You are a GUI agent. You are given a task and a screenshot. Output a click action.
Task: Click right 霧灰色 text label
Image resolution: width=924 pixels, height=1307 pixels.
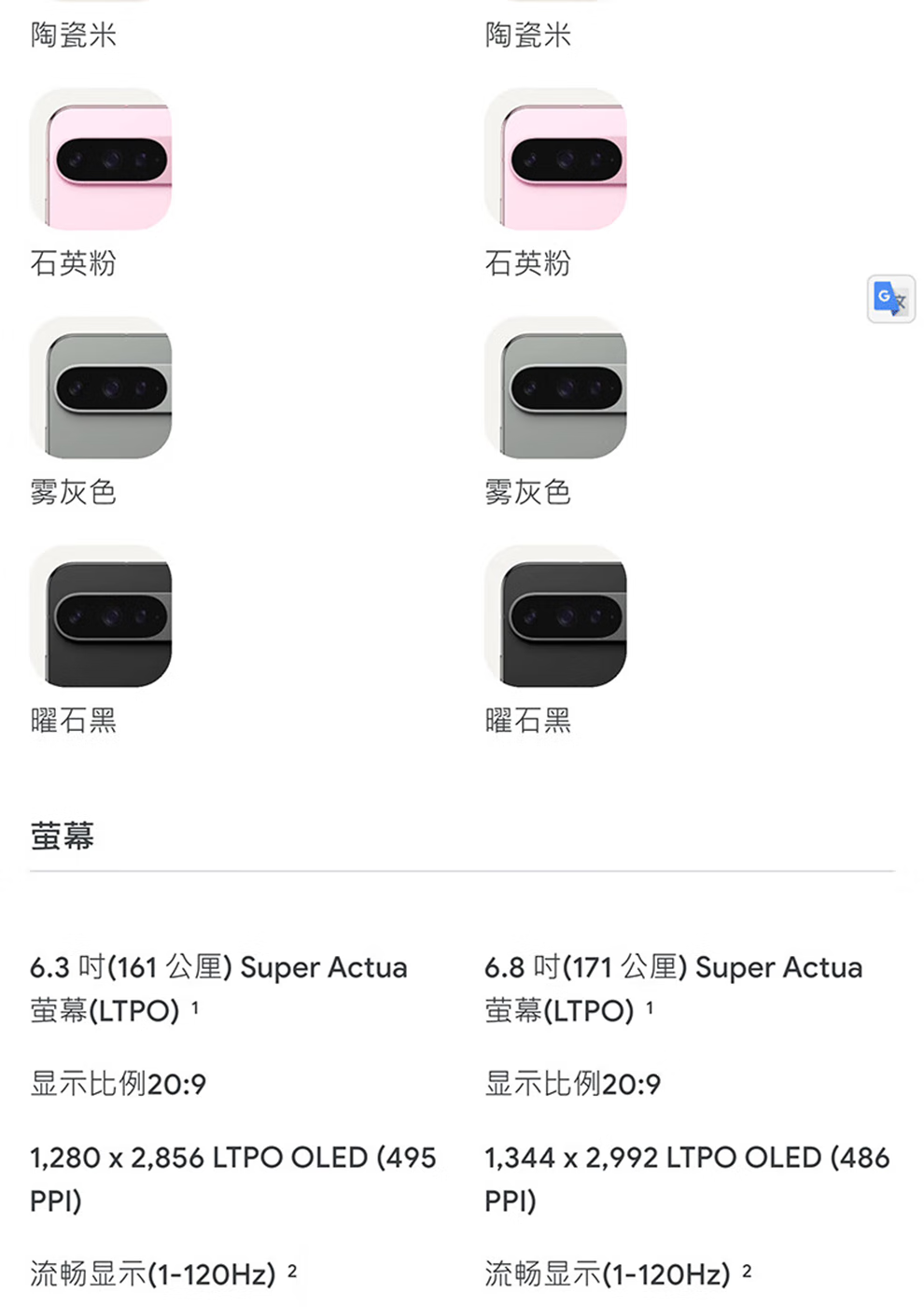point(528,492)
